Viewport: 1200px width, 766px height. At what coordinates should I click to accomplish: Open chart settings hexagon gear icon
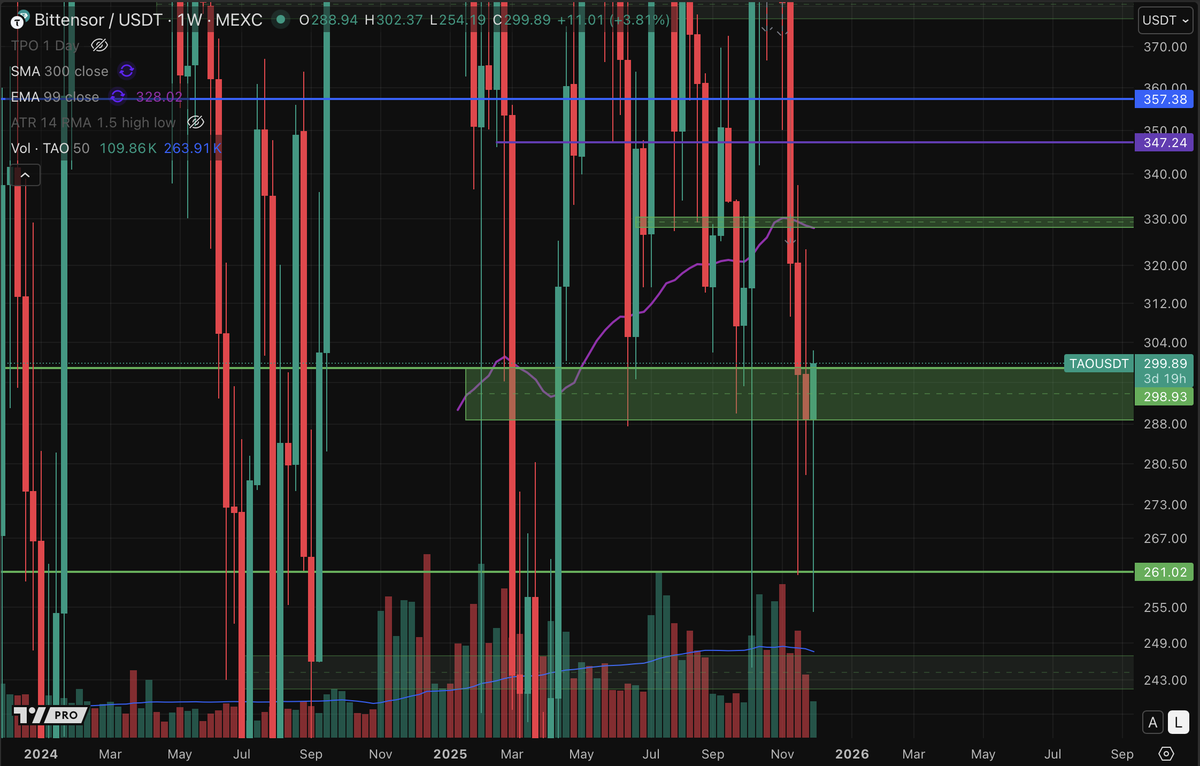1166,754
